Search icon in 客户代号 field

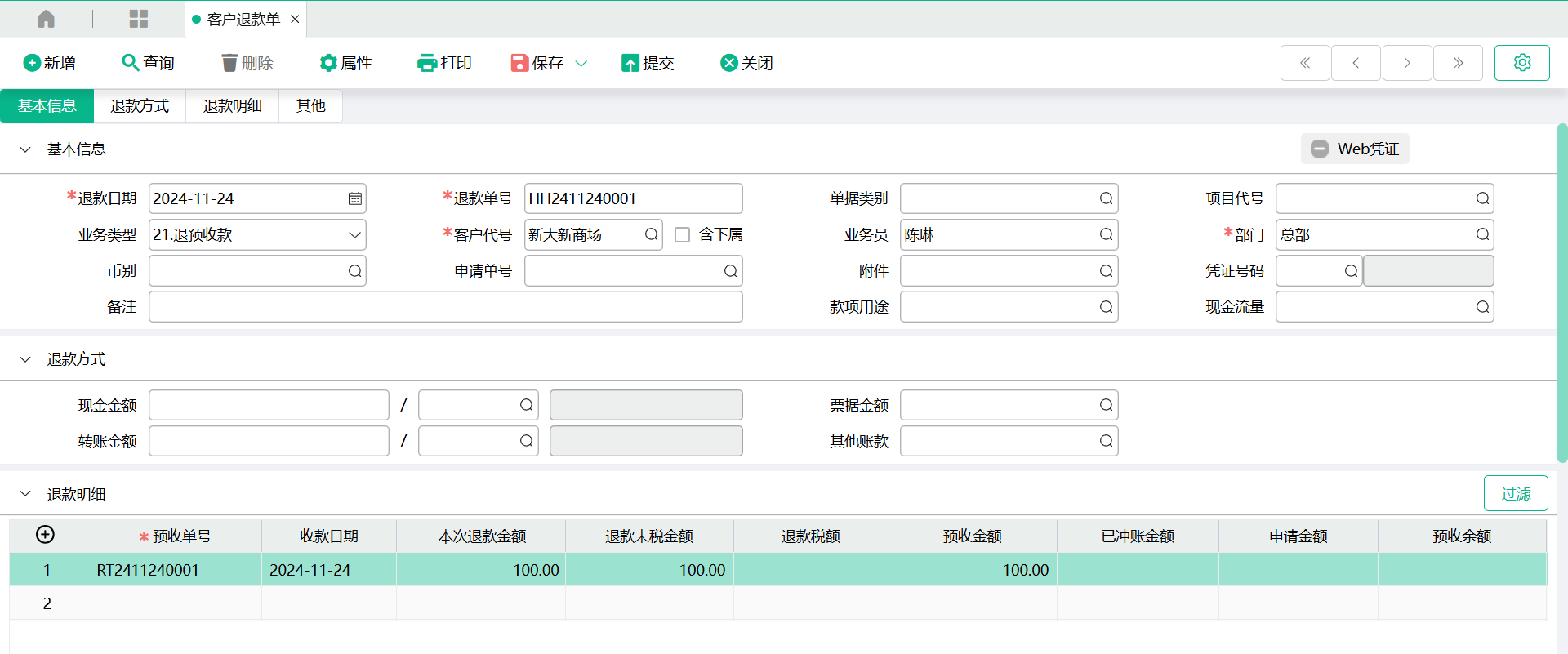(x=651, y=235)
